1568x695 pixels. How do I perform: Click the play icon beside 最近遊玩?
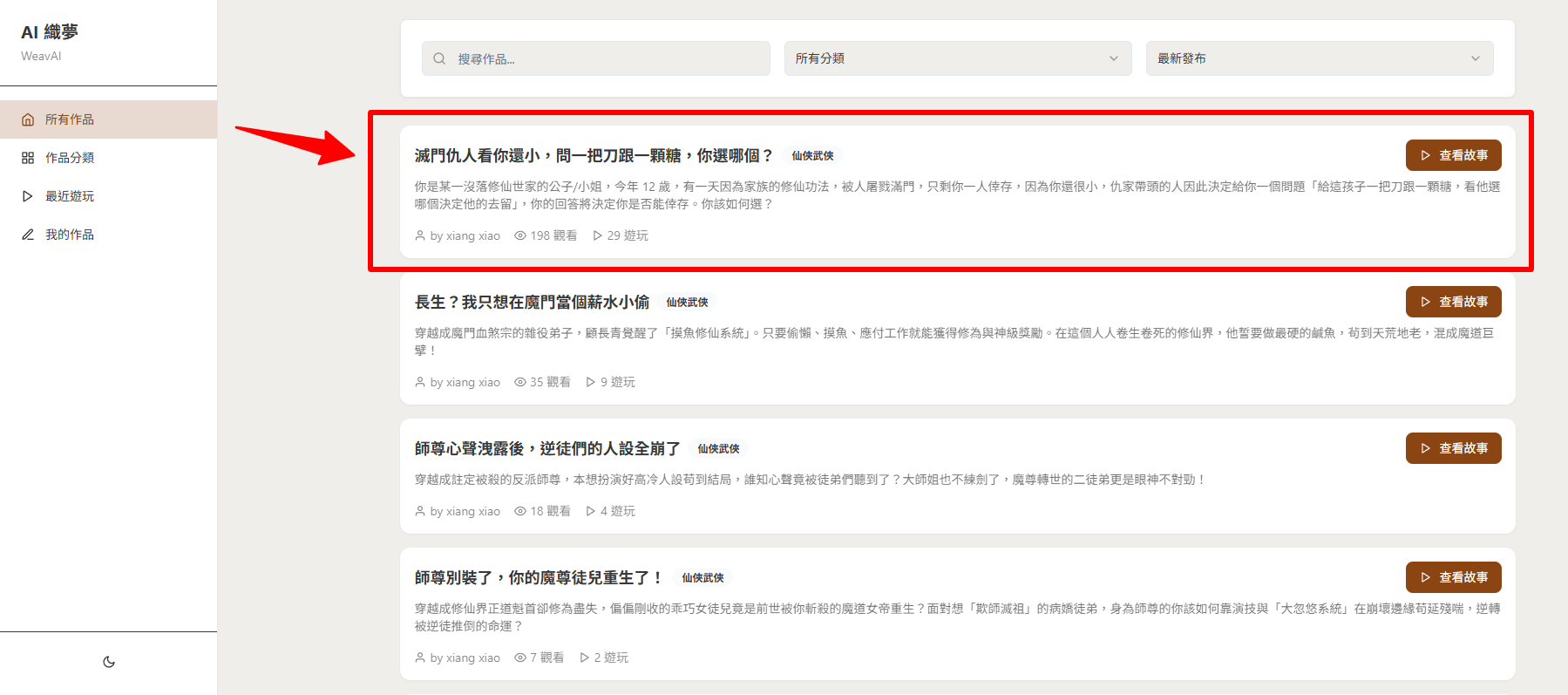[x=28, y=196]
